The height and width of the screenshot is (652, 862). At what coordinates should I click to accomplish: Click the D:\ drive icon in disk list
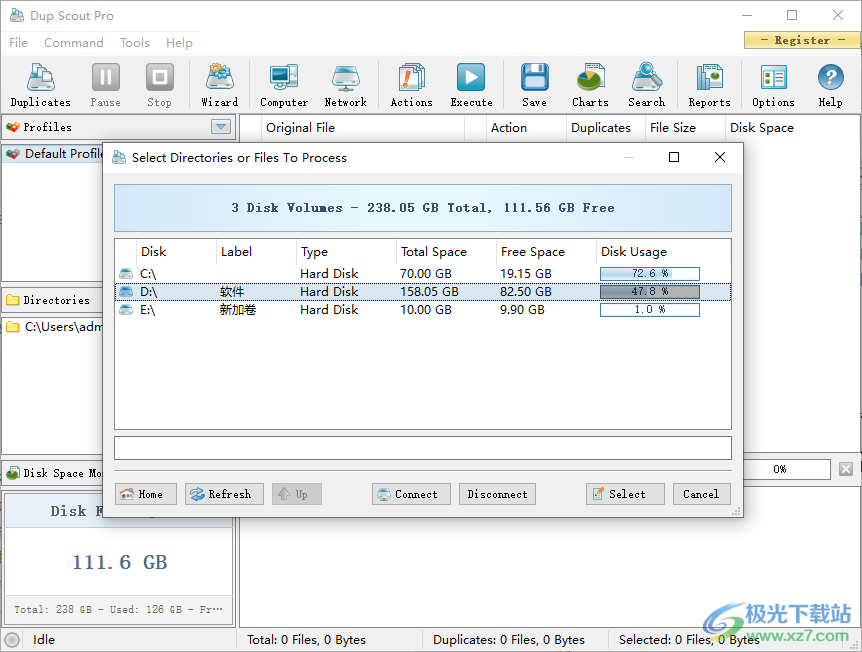(126, 291)
